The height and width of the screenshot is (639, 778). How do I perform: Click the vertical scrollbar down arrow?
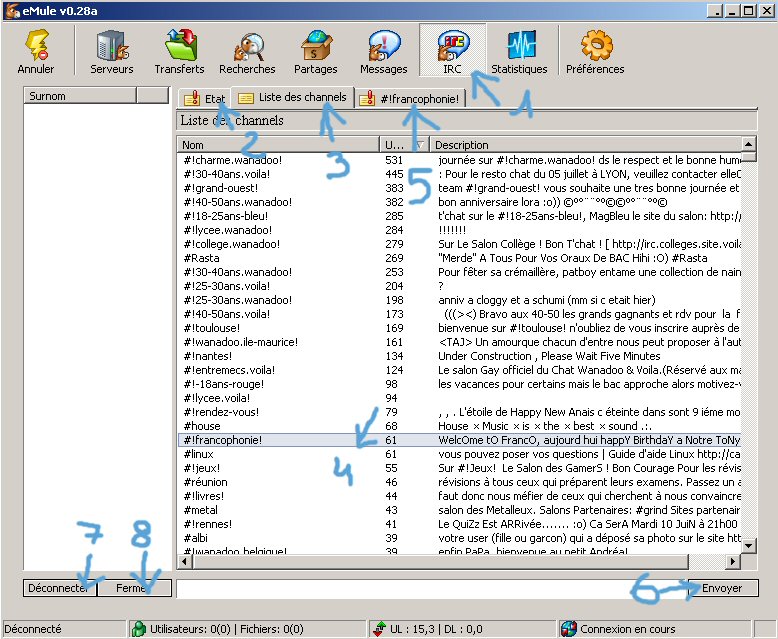[x=748, y=546]
